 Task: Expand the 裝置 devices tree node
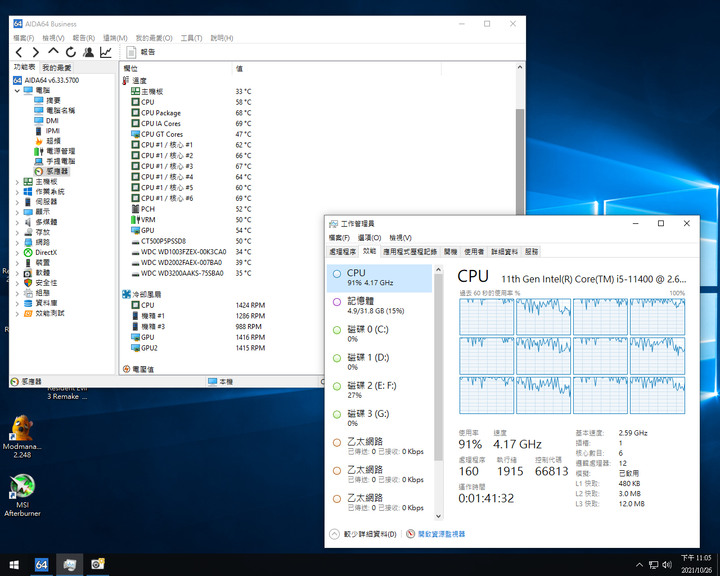(17, 263)
